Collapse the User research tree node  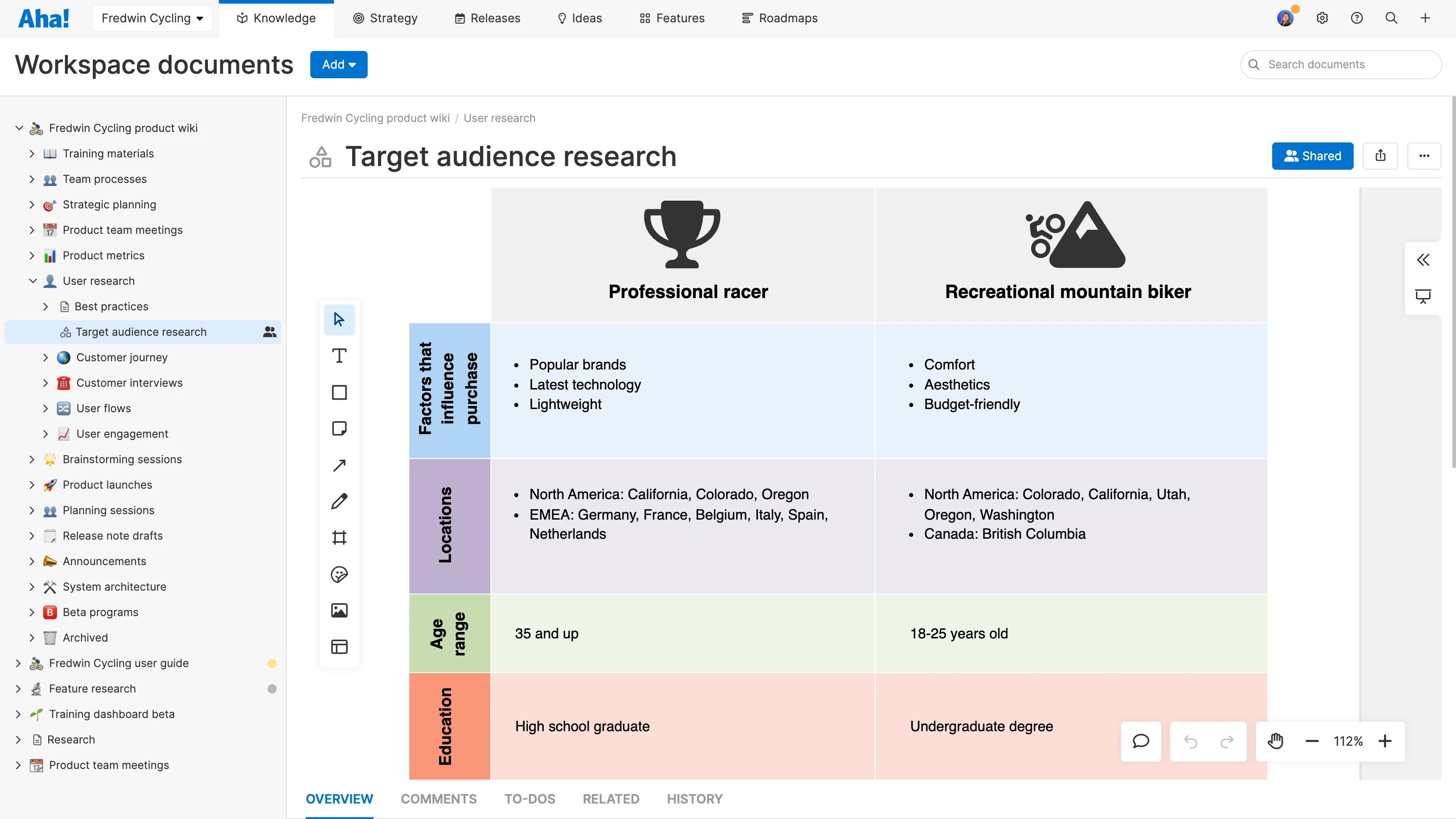(x=33, y=281)
